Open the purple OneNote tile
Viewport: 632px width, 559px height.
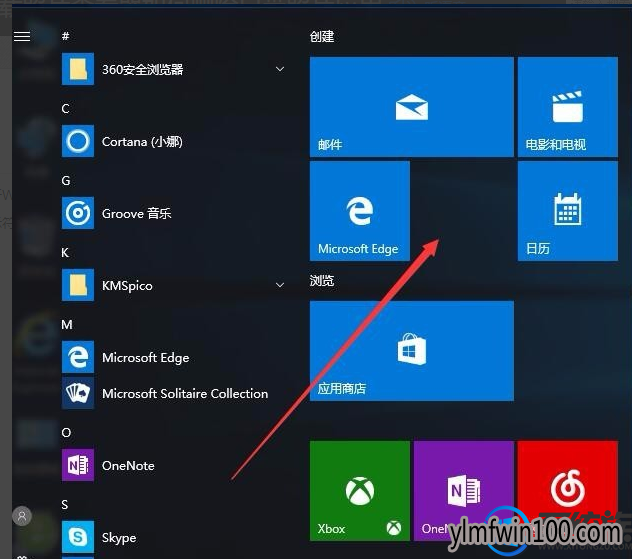pos(464,490)
